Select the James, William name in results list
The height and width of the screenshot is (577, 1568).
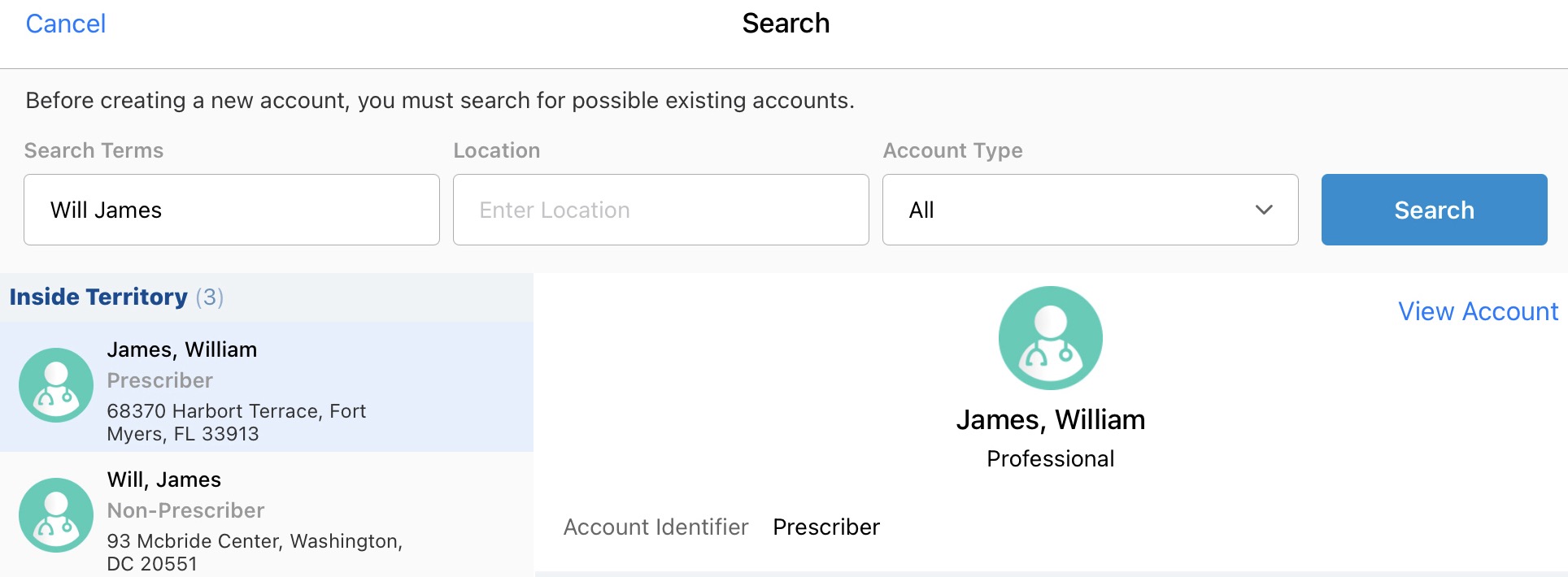click(x=182, y=349)
